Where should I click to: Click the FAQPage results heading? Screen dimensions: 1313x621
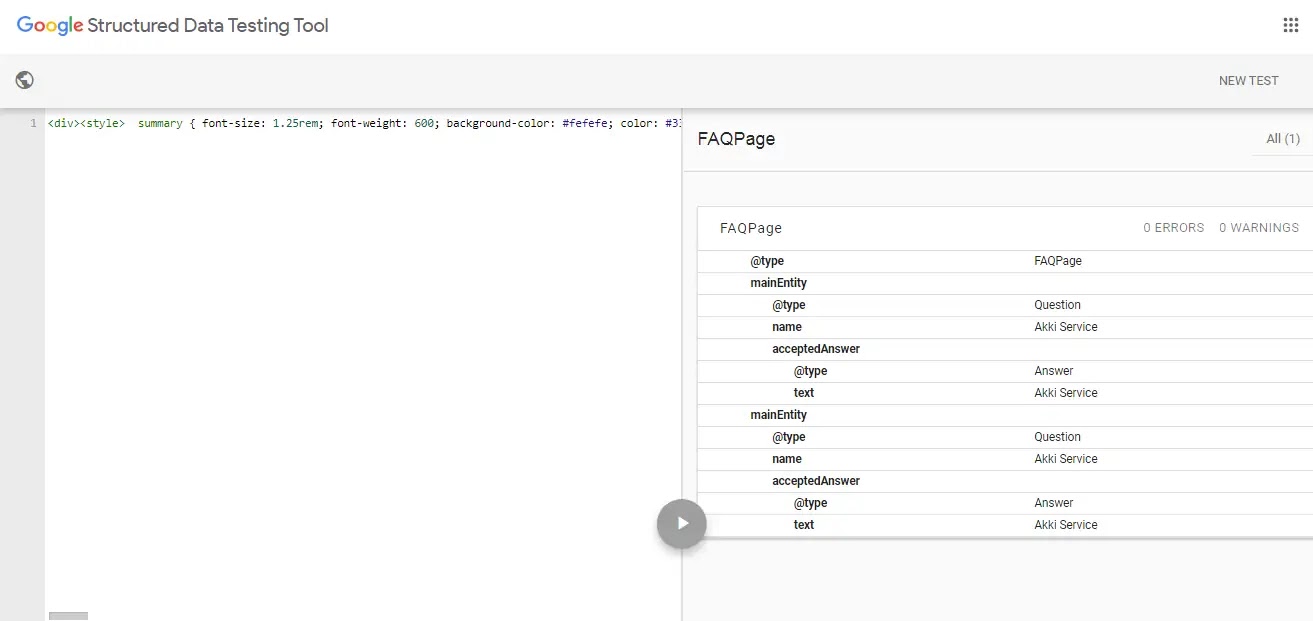[x=736, y=139]
